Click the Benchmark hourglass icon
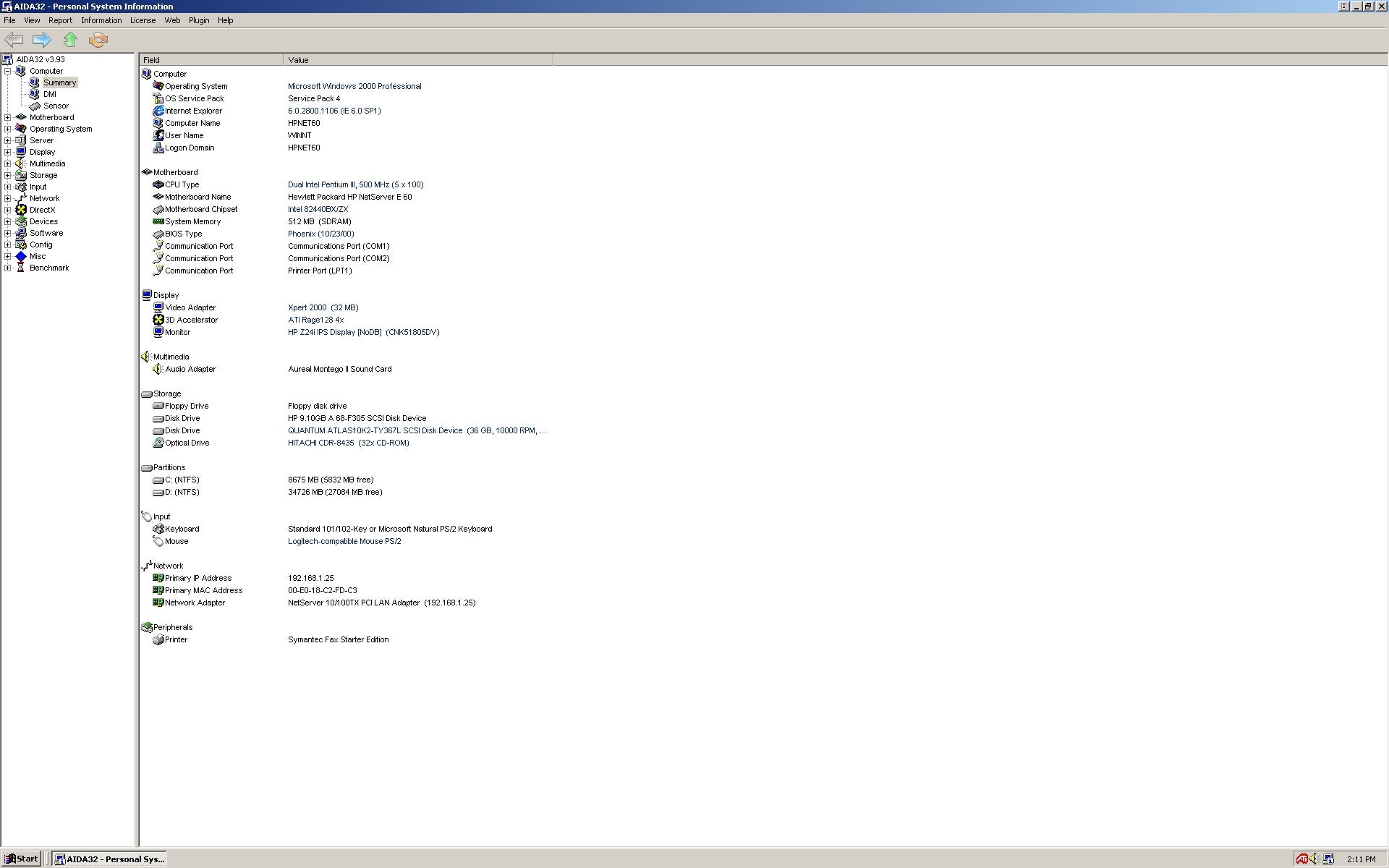The width and height of the screenshot is (1389, 868). (x=21, y=268)
